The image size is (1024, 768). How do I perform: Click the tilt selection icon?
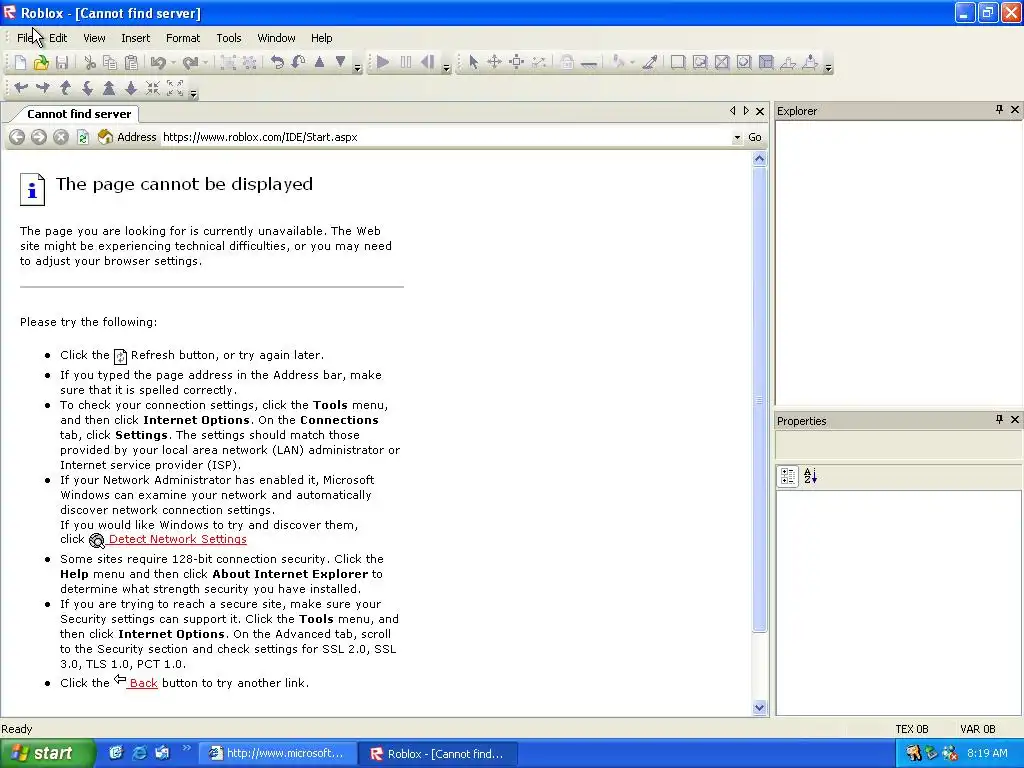point(298,63)
